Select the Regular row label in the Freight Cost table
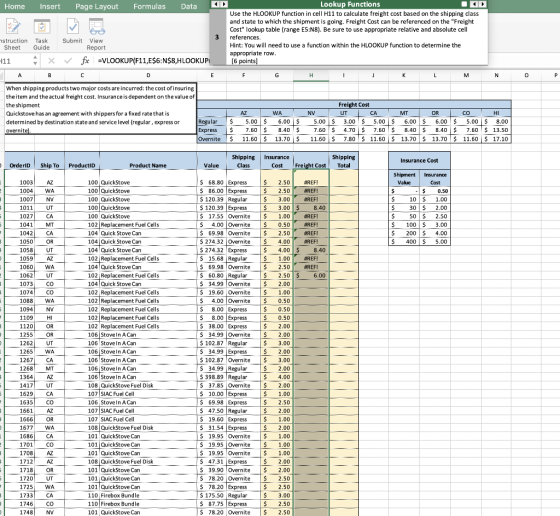The image size is (560, 516). pos(212,122)
